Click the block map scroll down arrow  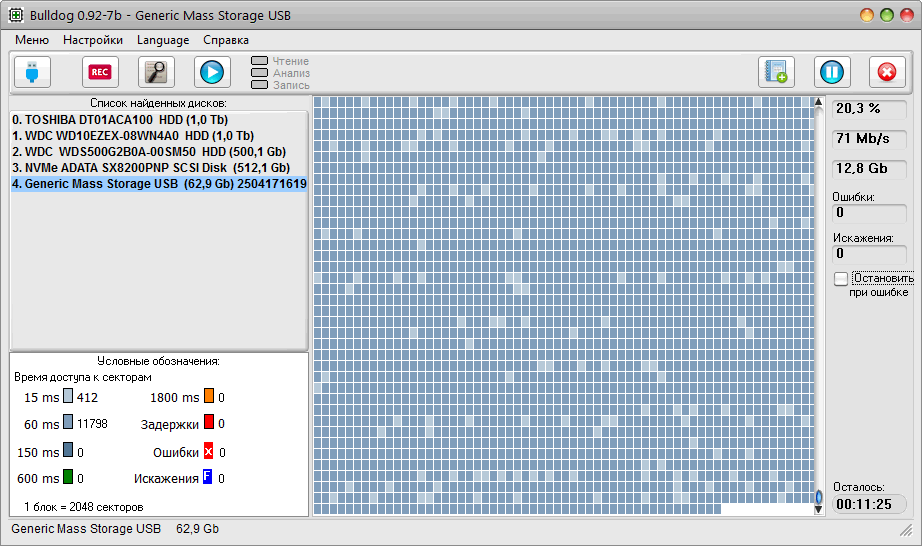tap(818, 510)
